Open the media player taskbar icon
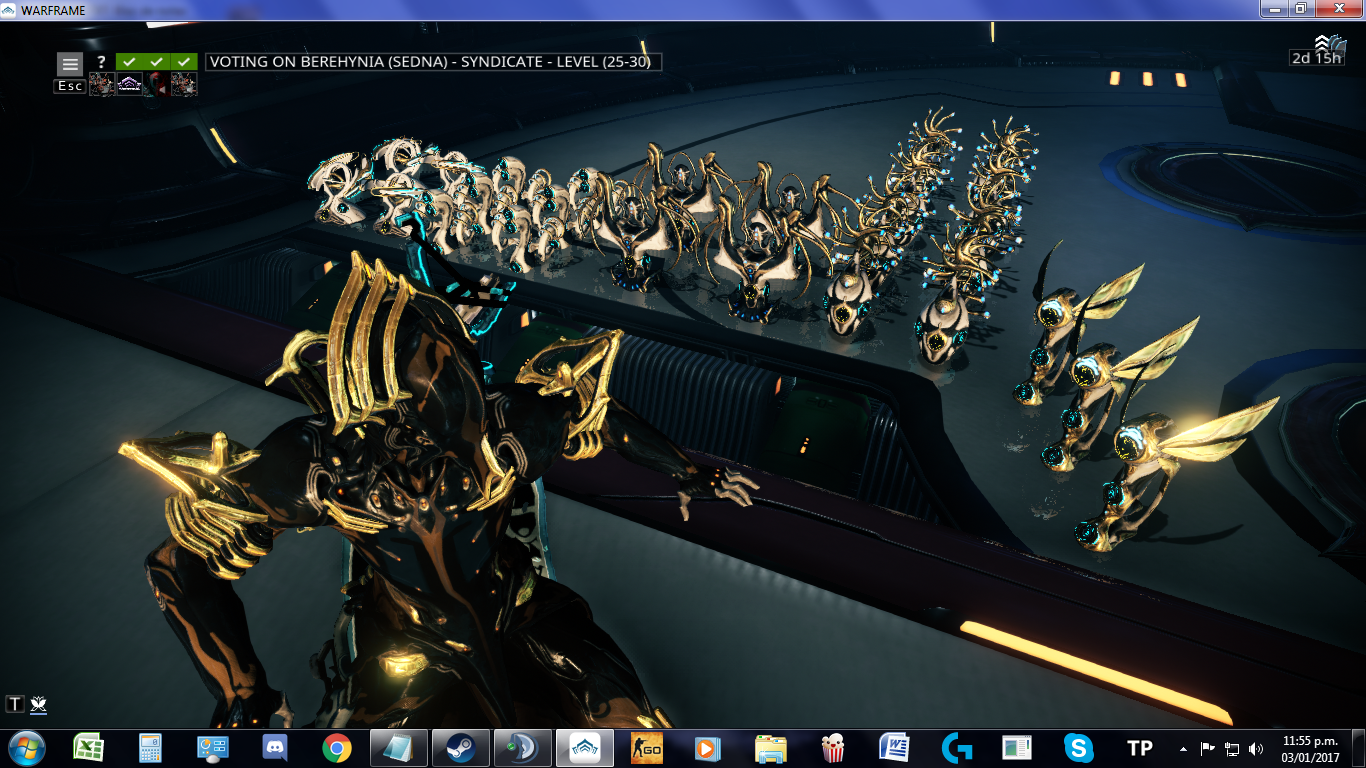The width and height of the screenshot is (1366, 768). click(708, 747)
